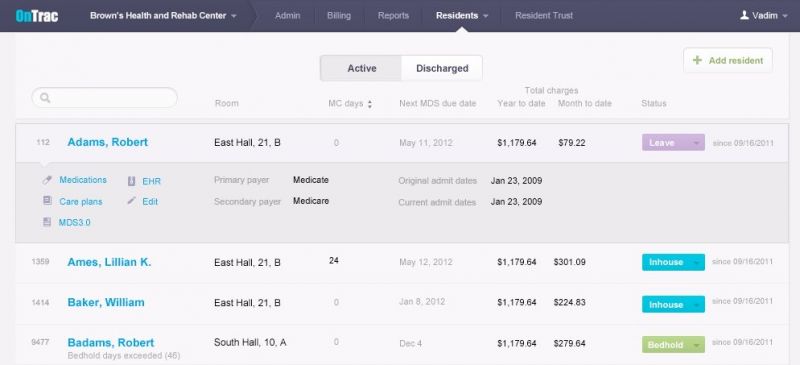Click the Care plans book icon
Image resolution: width=800 pixels, height=365 pixels.
click(47, 201)
